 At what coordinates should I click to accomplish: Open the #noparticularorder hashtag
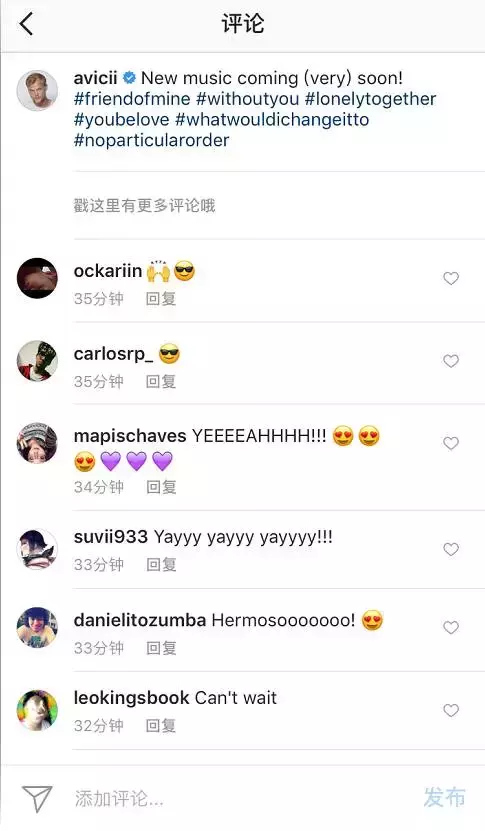point(152,140)
